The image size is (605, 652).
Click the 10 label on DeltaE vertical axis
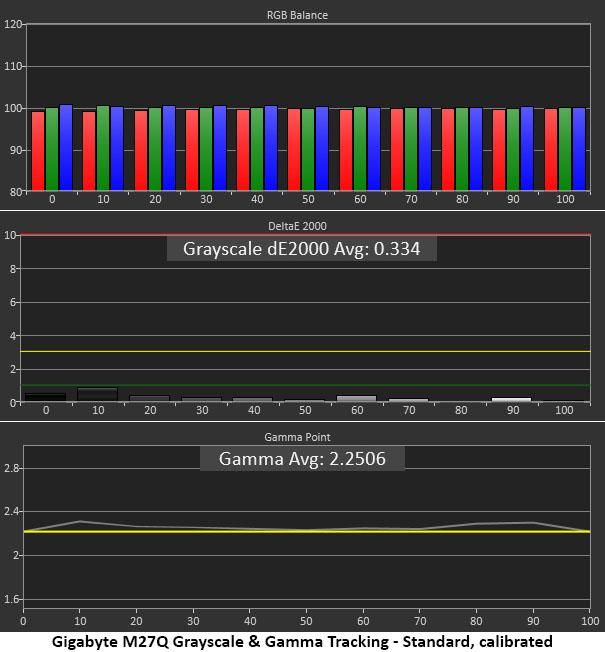[x=10, y=235]
